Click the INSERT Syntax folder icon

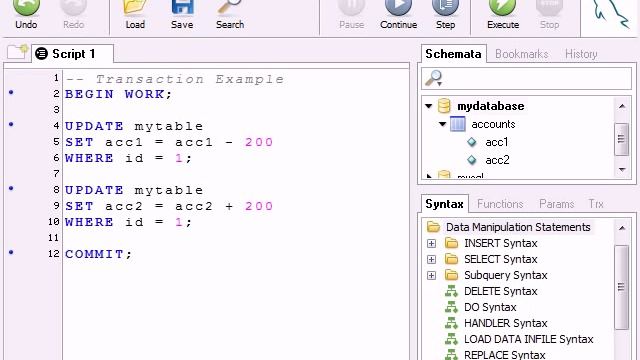click(451, 243)
